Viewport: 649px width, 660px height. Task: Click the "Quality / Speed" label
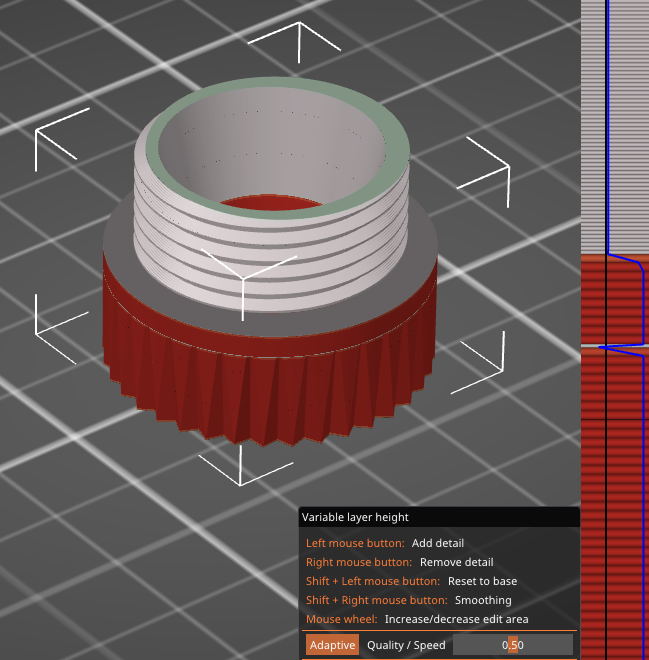(x=406, y=645)
